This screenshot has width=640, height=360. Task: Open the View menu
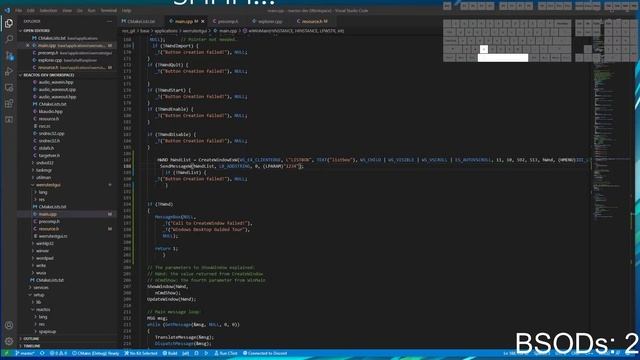[x=67, y=11]
